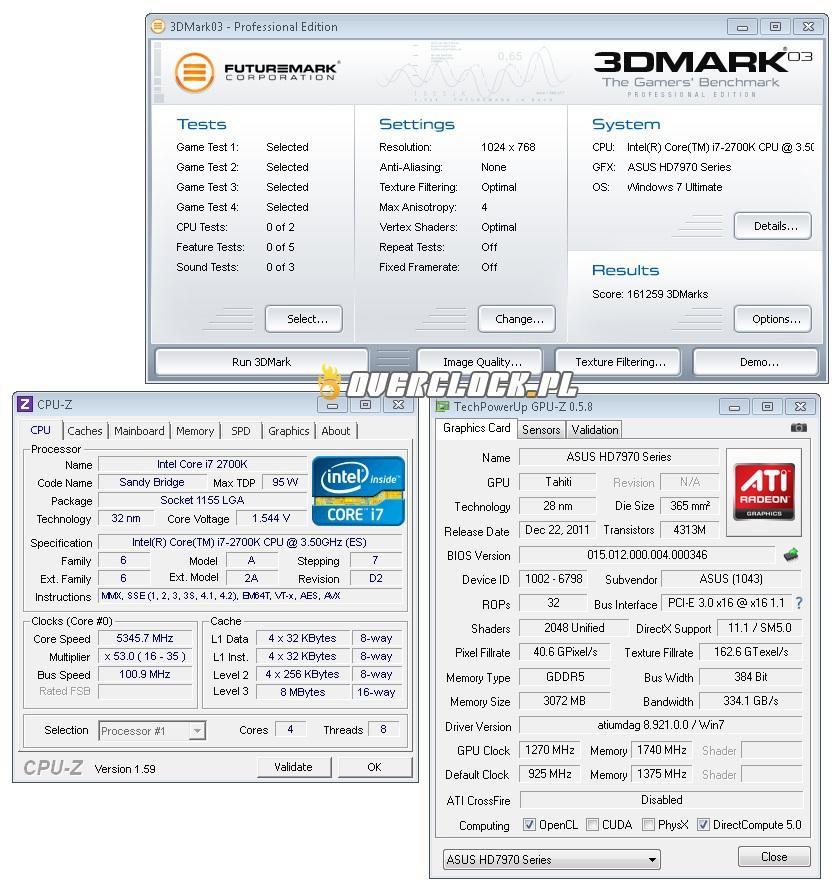Open the ASUS HD7970 Series card dropdown
Screen dimensions: 832x880
pos(551,859)
